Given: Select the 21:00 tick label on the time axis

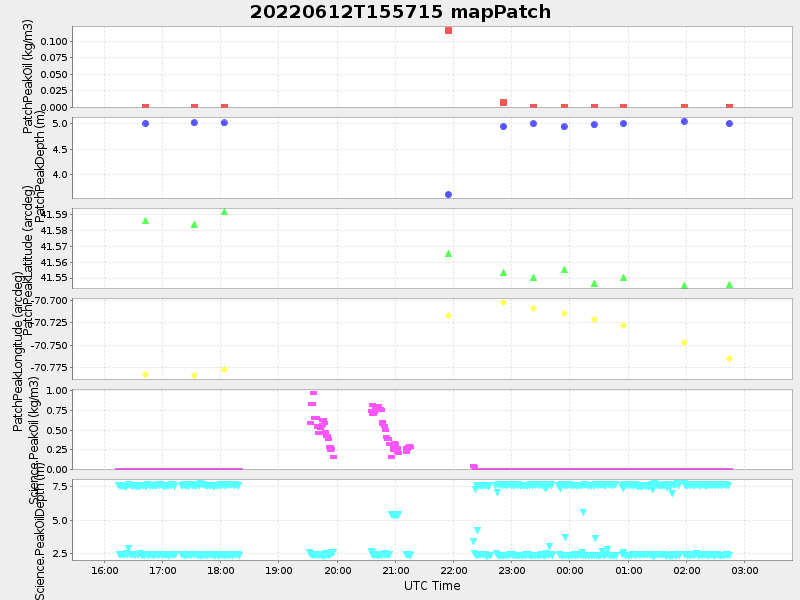Looking at the screenshot, I should point(395,570).
